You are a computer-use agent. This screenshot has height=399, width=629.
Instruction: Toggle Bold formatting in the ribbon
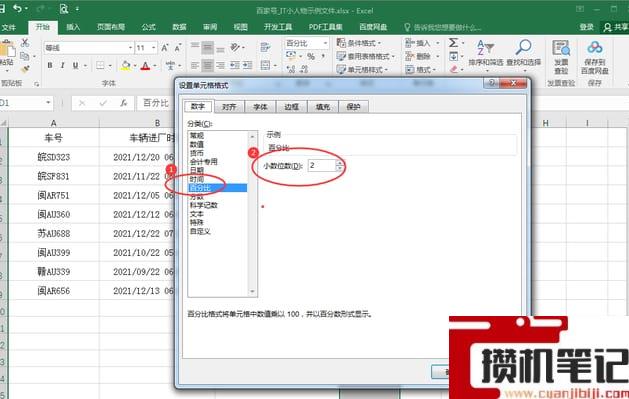click(50, 65)
